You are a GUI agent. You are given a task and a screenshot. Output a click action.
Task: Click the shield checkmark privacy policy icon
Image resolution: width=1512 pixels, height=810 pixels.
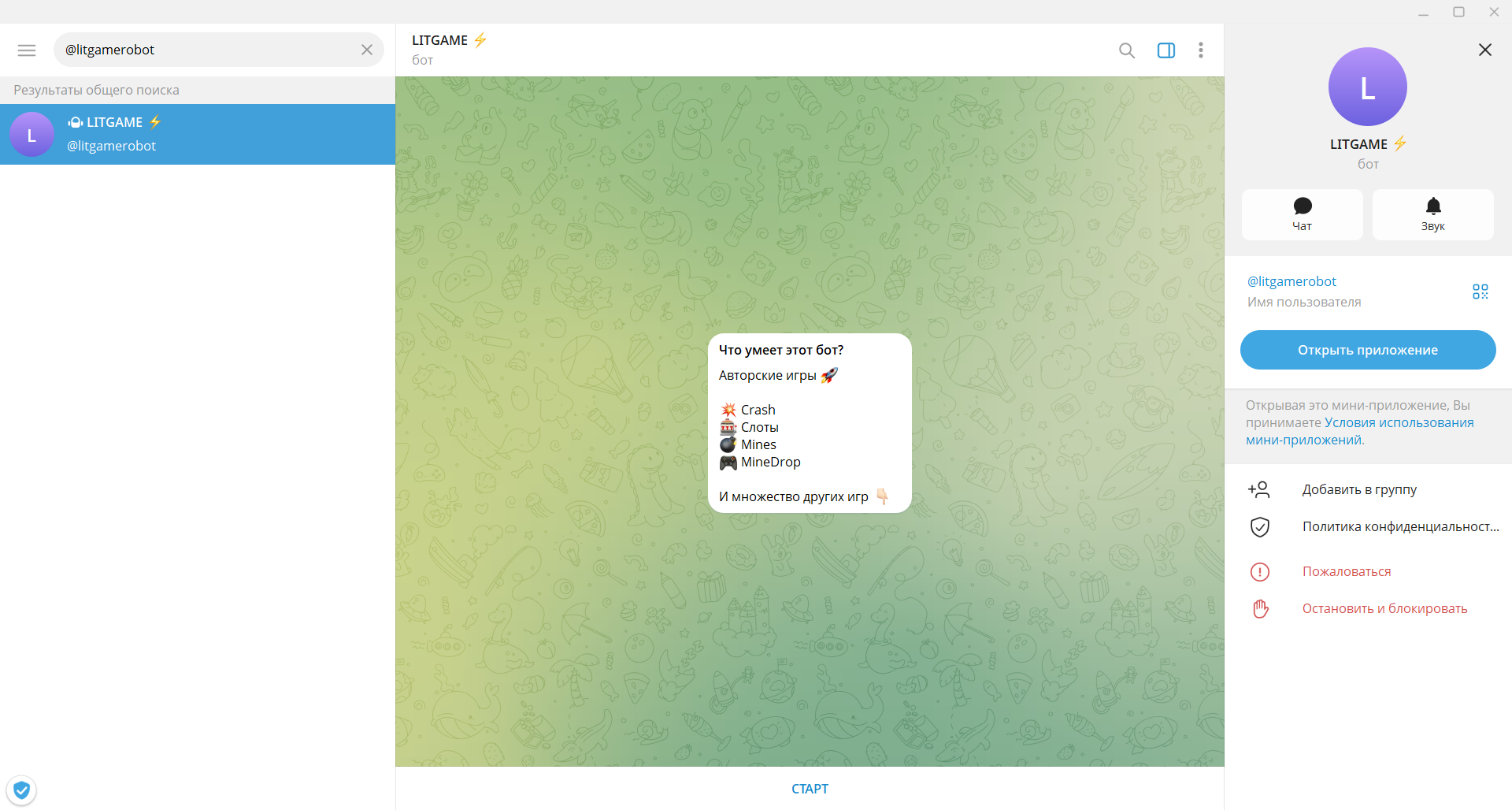pyautogui.click(x=1260, y=526)
